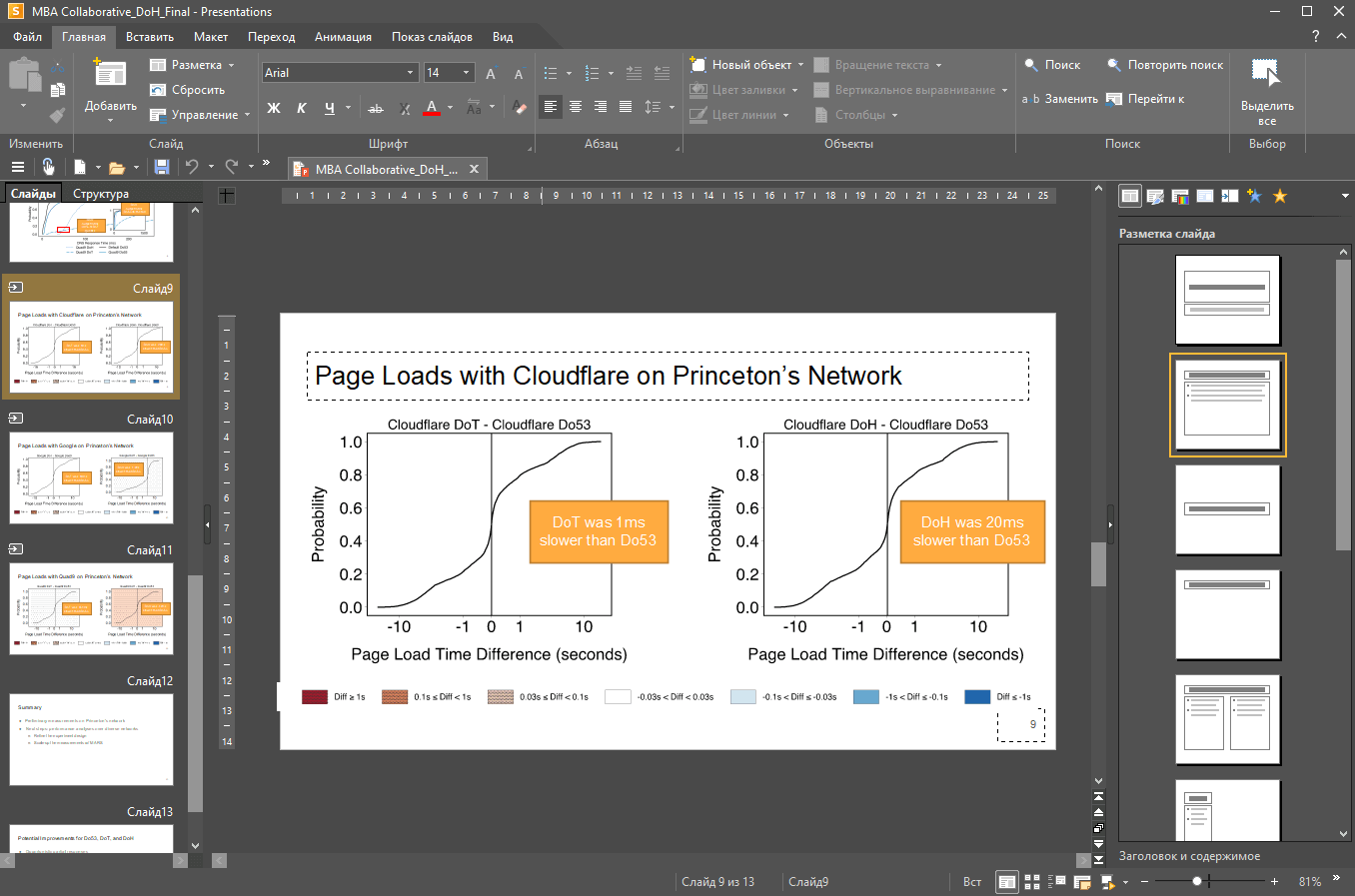Click the clear formatting eraser icon

(519, 107)
